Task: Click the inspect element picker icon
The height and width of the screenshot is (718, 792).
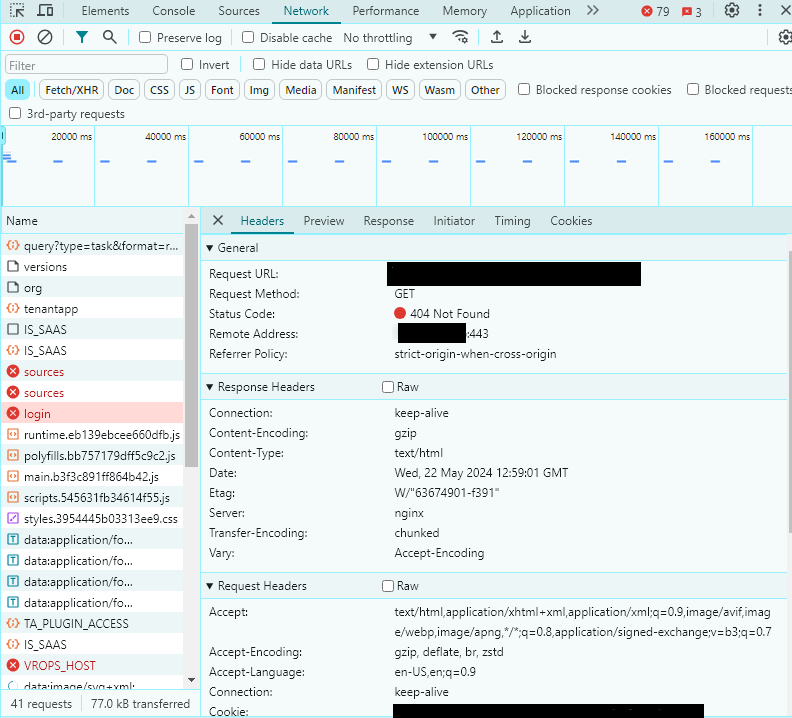Action: (x=17, y=11)
